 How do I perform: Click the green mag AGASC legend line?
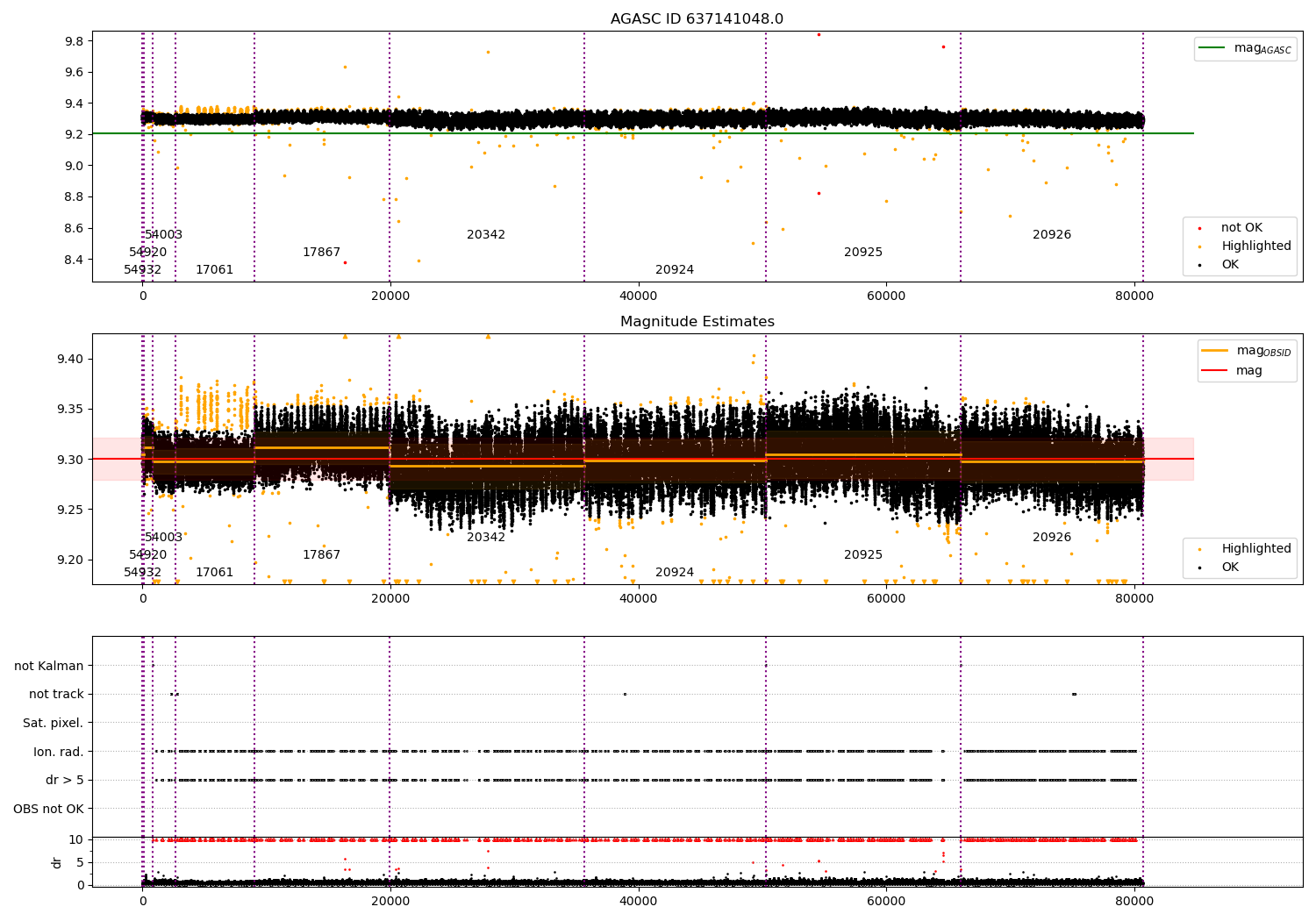[x=1214, y=49]
